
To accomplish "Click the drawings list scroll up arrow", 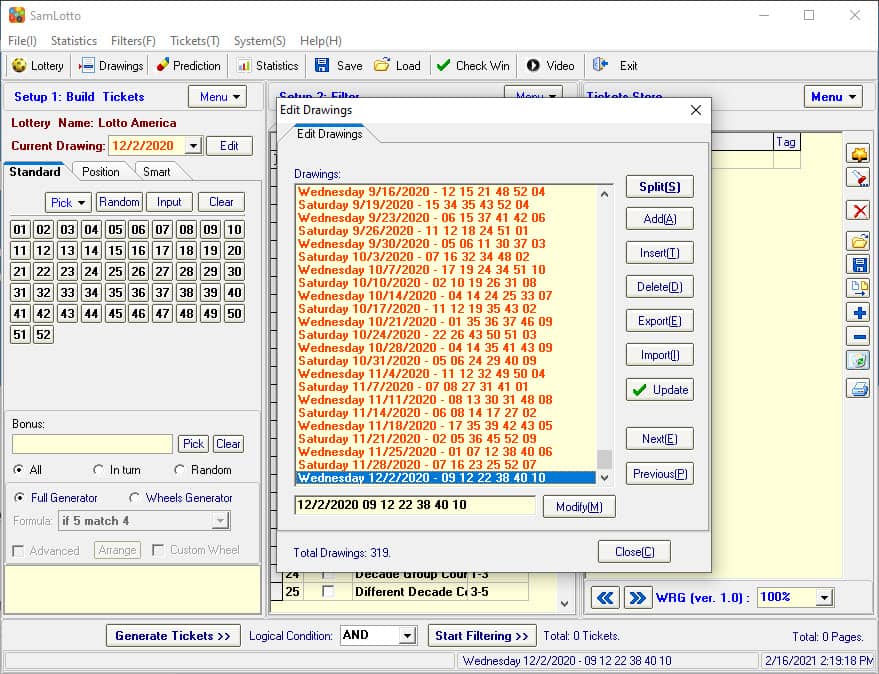I will 604,194.
